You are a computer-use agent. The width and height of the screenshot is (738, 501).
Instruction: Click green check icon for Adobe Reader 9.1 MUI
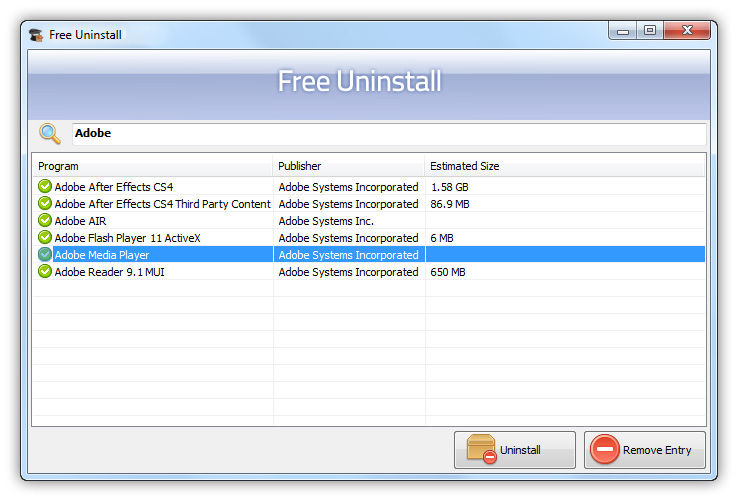point(45,271)
